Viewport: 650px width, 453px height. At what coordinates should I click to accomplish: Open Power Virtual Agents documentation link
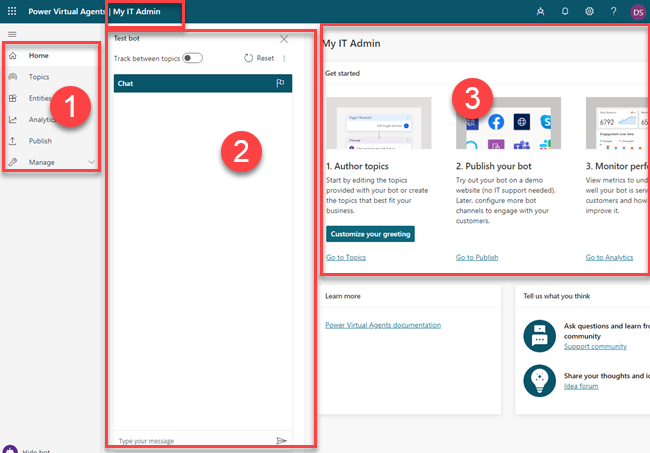click(x=383, y=325)
